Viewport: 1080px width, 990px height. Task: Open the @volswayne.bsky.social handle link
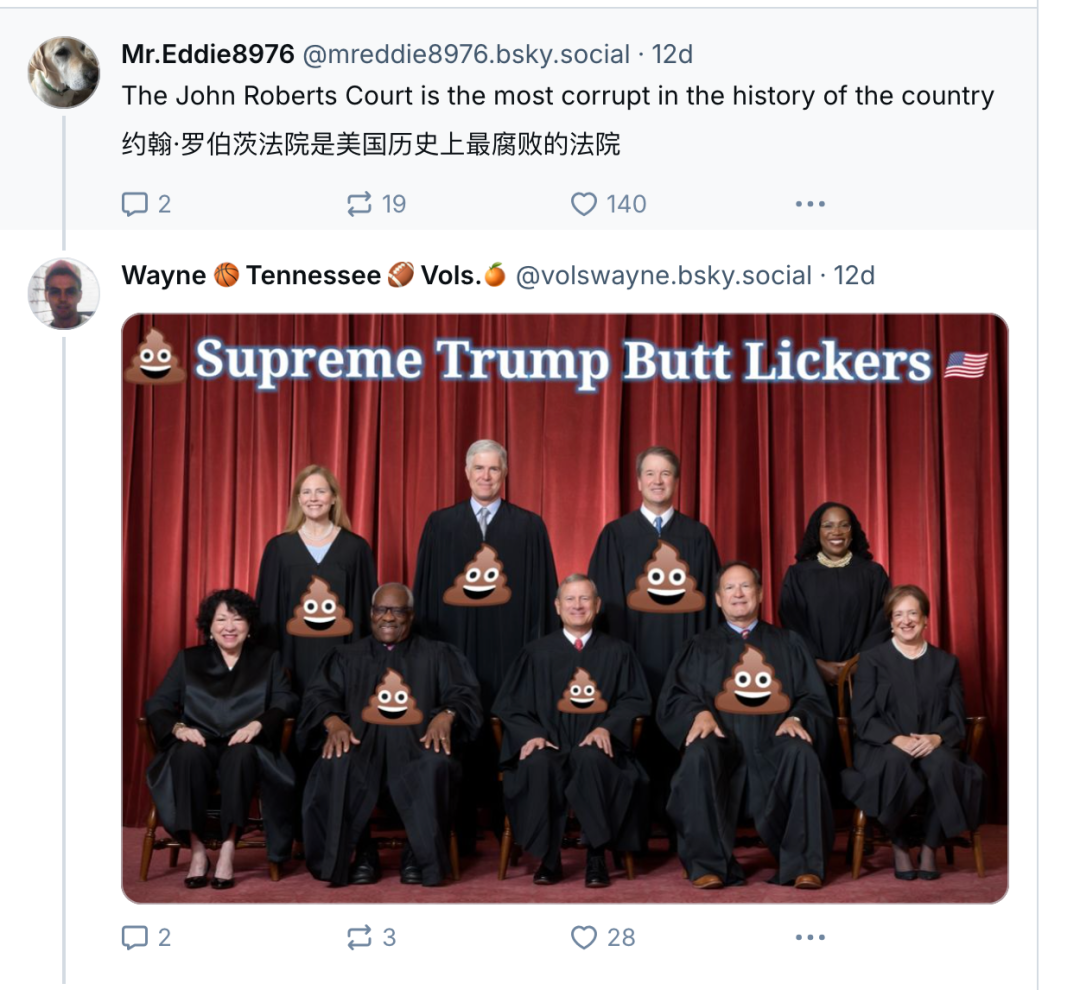tap(663, 275)
